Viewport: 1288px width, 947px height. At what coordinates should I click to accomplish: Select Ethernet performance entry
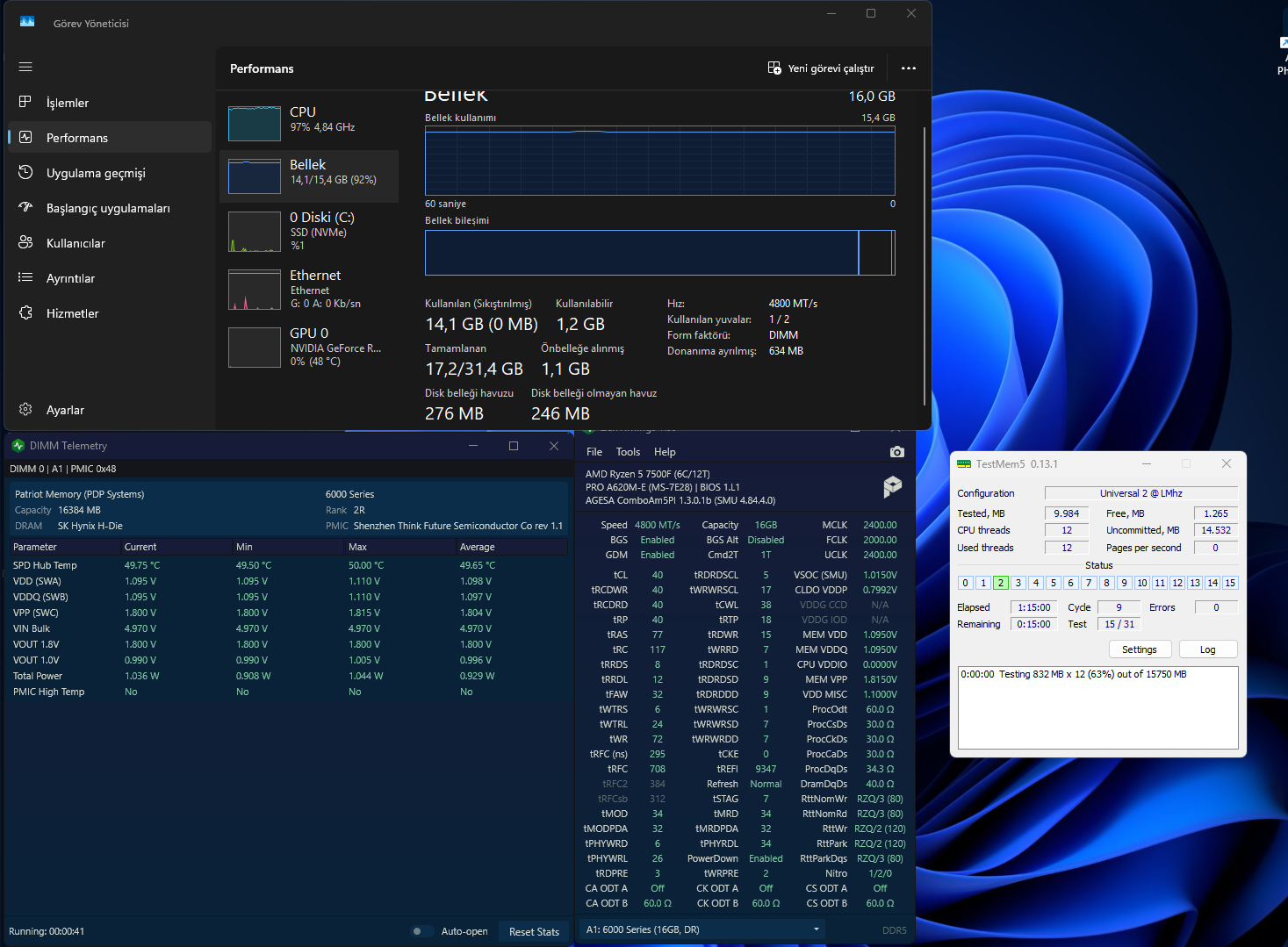[309, 289]
